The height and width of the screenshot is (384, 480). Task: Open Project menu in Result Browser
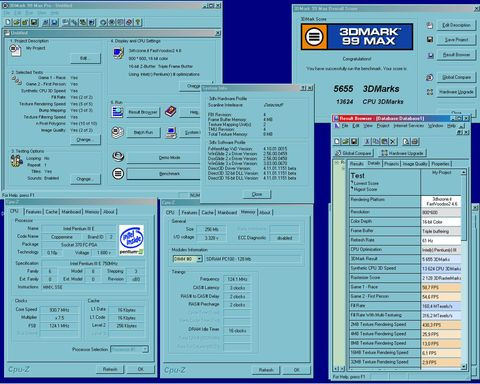[x=383, y=126]
